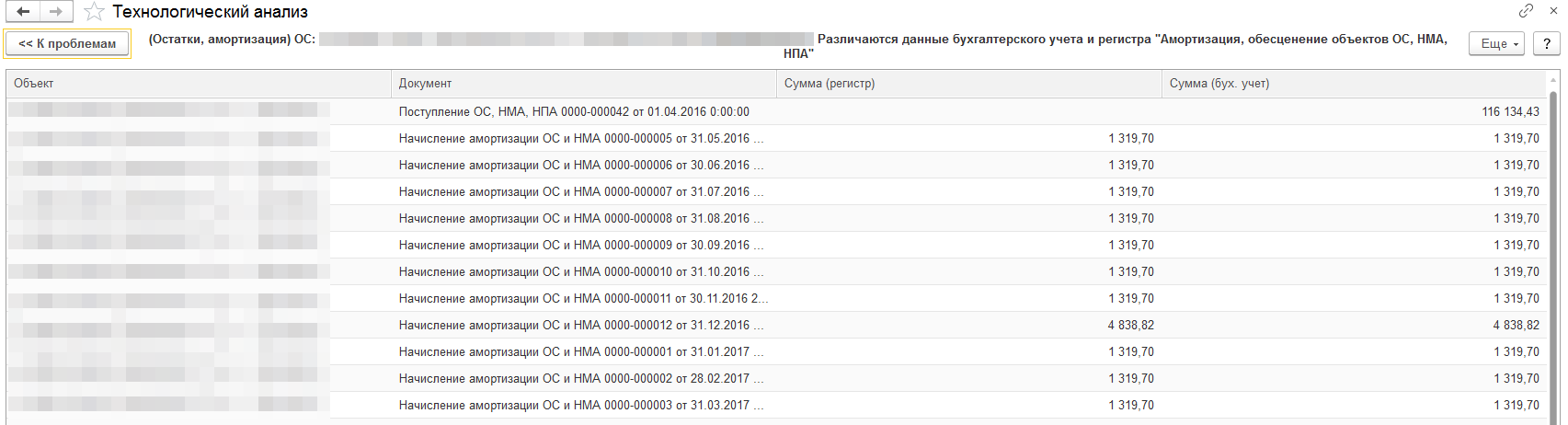This screenshot has width=1568, height=425.
Task: Click the "Документ" column header
Action: pos(583,84)
